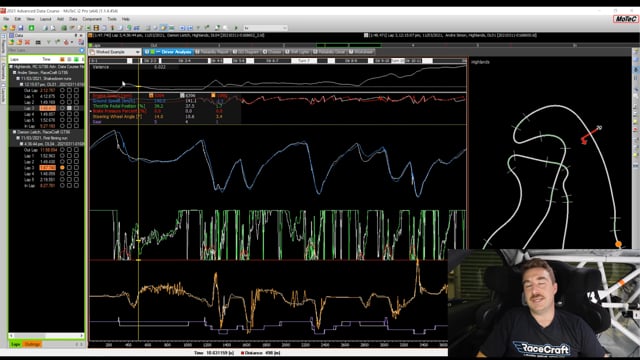Viewport: 640px width, 360px height.
Task: Click the green play arrow toolbar icon
Action: (x=236, y=28)
